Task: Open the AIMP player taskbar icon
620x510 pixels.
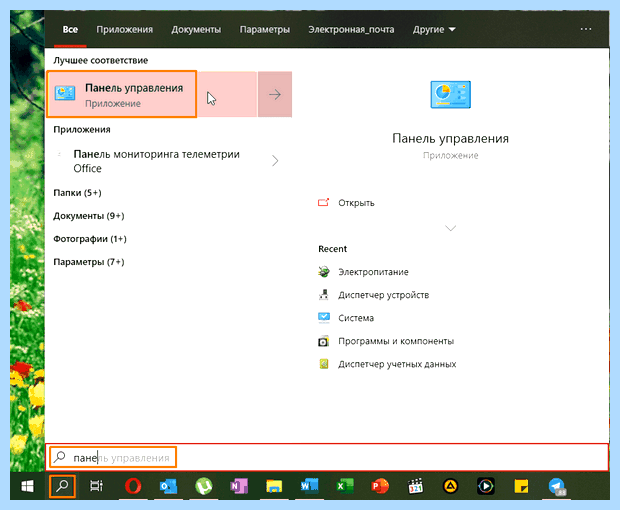Action: tap(450, 486)
